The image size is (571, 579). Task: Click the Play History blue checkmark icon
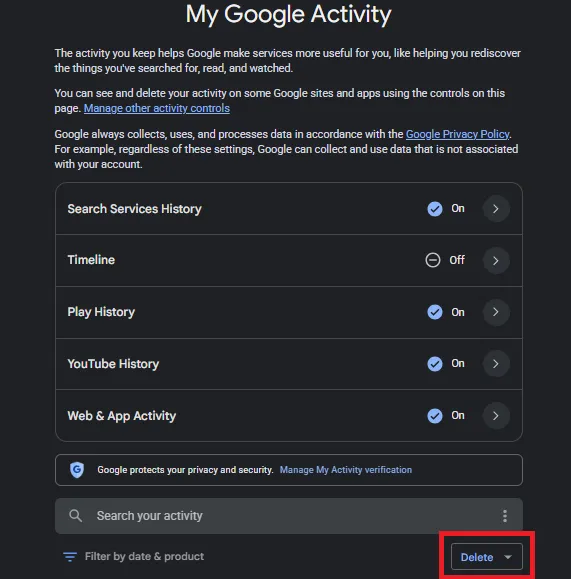pos(435,312)
